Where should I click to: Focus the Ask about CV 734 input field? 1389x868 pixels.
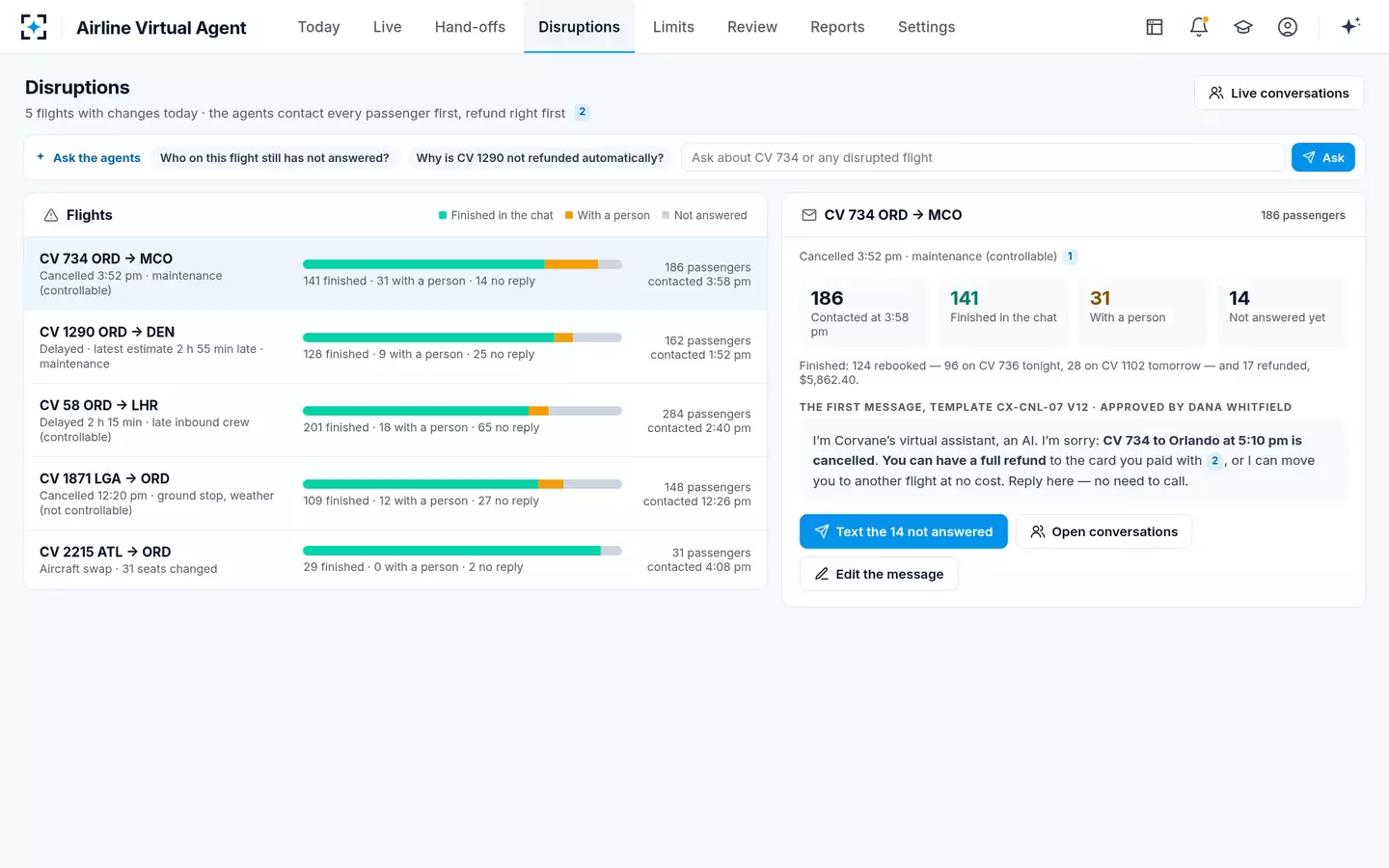(x=983, y=157)
